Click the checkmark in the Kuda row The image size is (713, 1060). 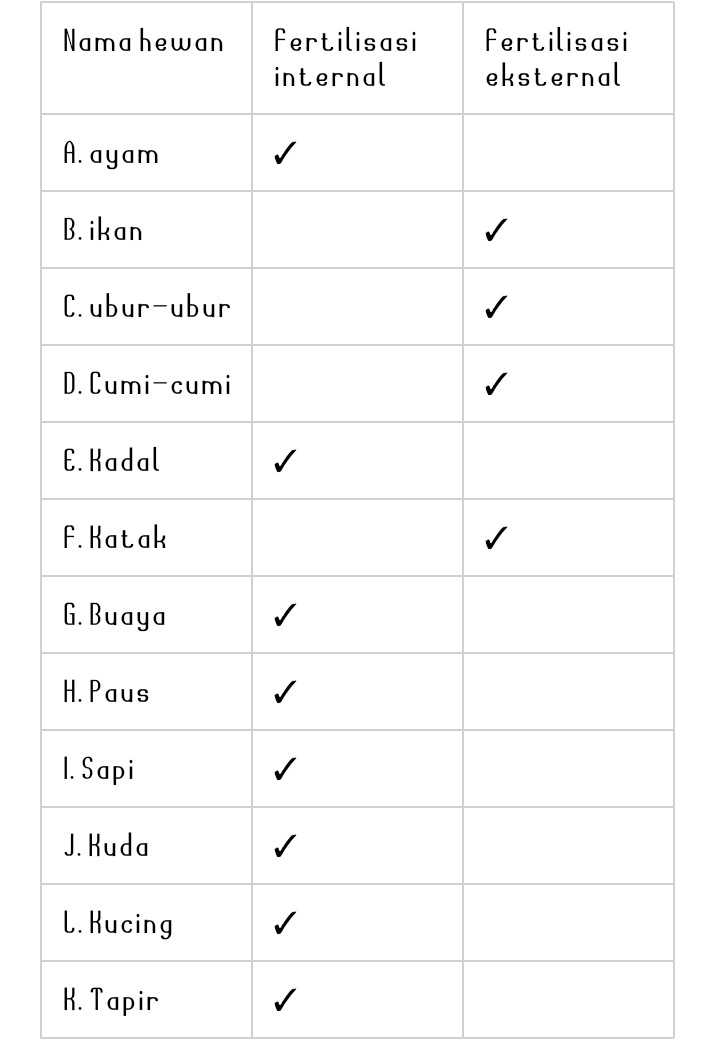(x=285, y=847)
